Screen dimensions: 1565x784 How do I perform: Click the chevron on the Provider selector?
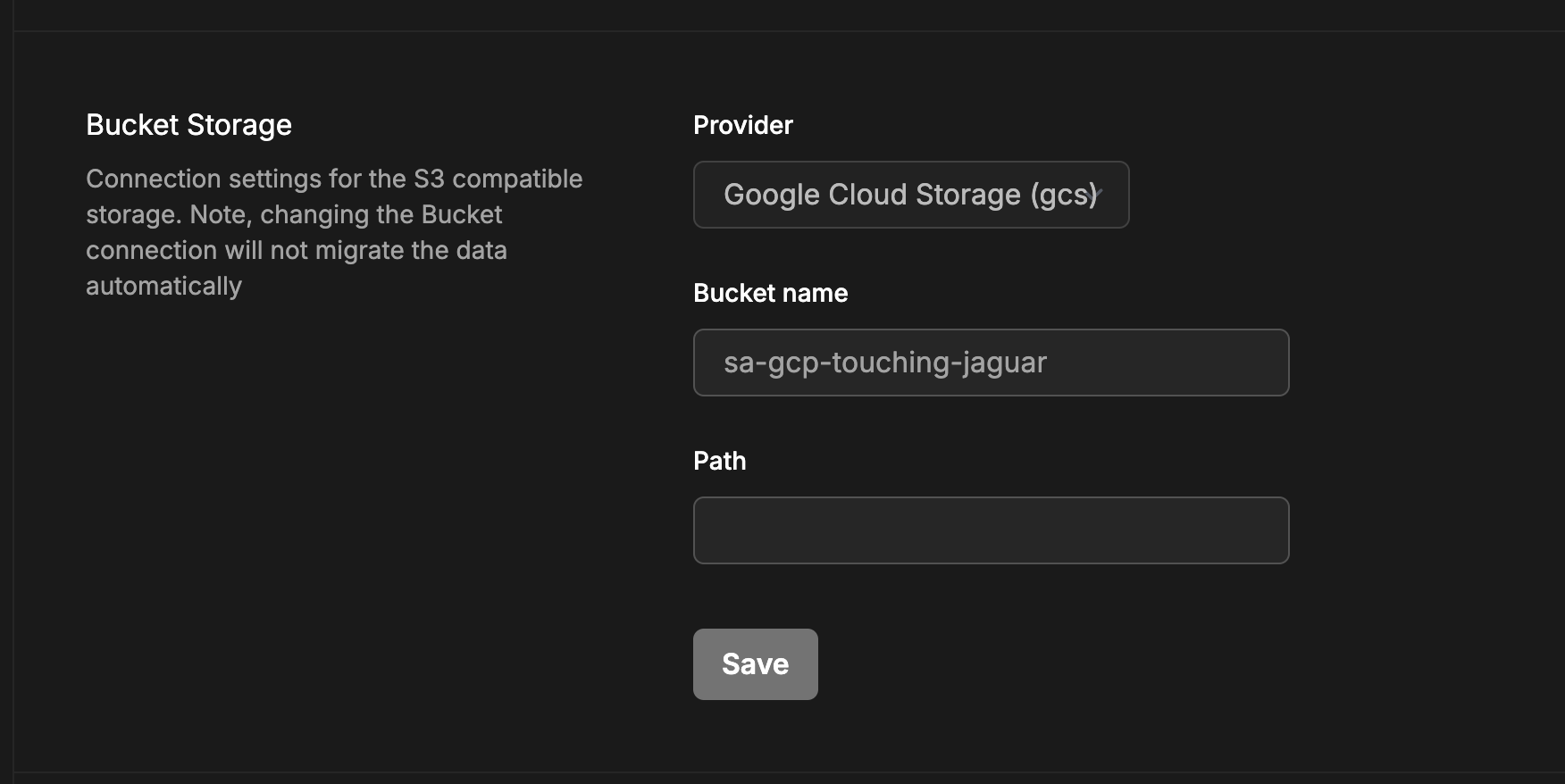point(1101,195)
